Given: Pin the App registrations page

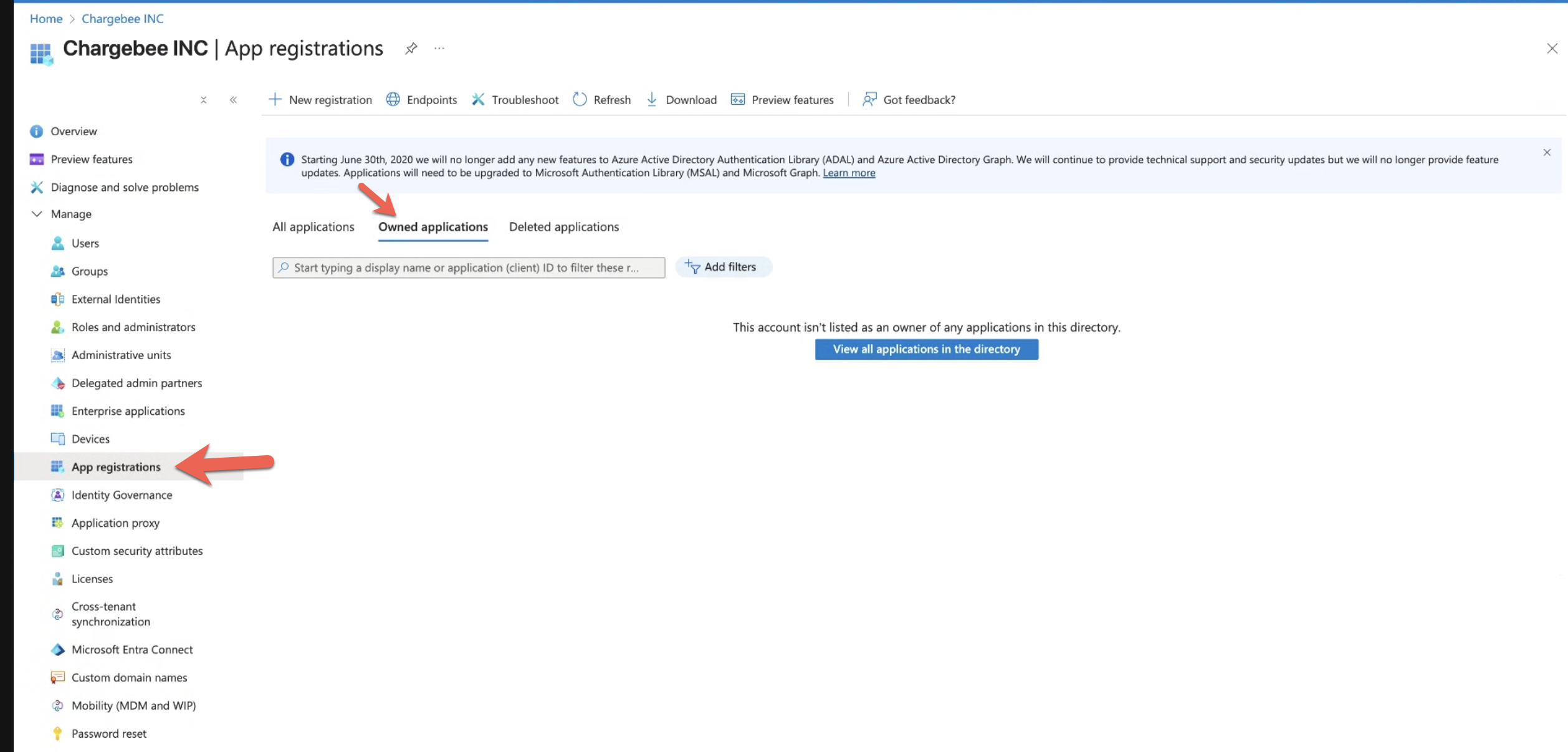Looking at the screenshot, I should tap(411, 49).
